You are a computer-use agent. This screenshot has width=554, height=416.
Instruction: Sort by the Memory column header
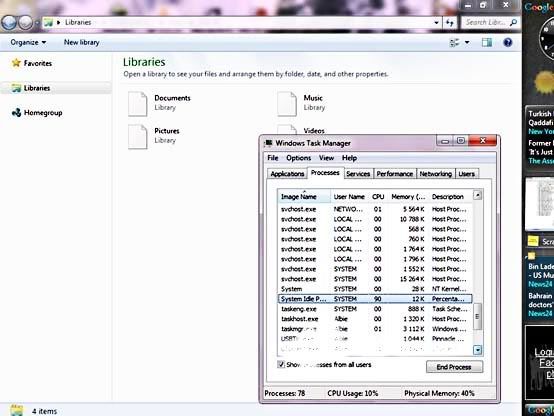(x=408, y=197)
